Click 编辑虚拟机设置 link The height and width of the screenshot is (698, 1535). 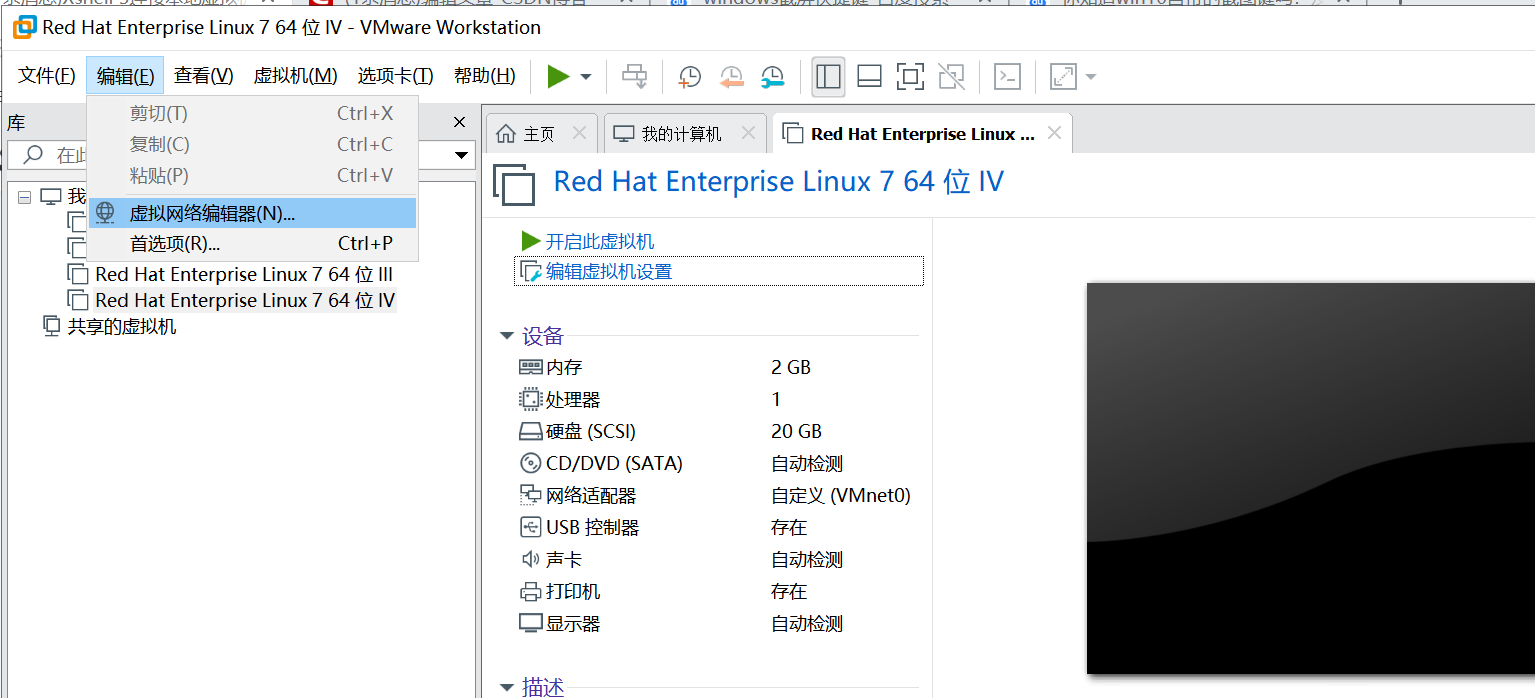[609, 271]
